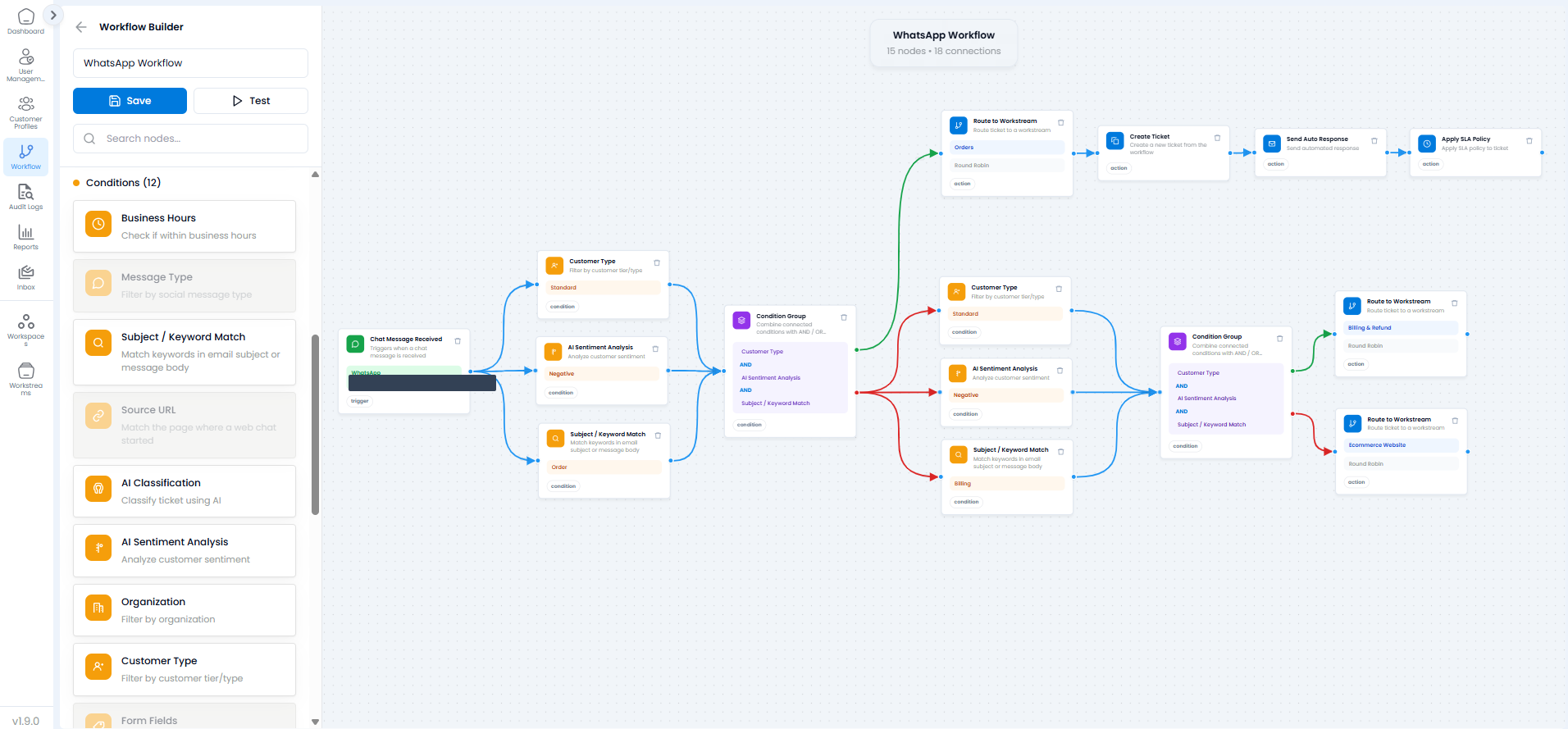The image size is (1568, 729).
Task: Remove the Send Auto Response node
Action: [x=1374, y=140]
